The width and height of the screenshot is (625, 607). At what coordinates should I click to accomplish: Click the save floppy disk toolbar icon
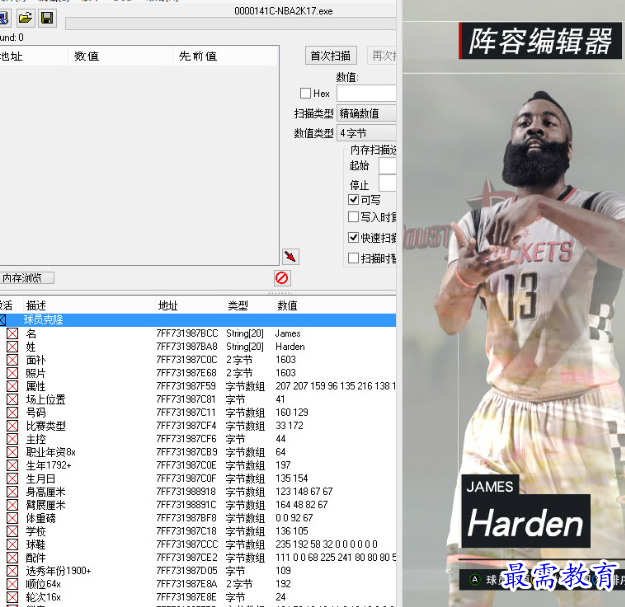click(x=47, y=18)
